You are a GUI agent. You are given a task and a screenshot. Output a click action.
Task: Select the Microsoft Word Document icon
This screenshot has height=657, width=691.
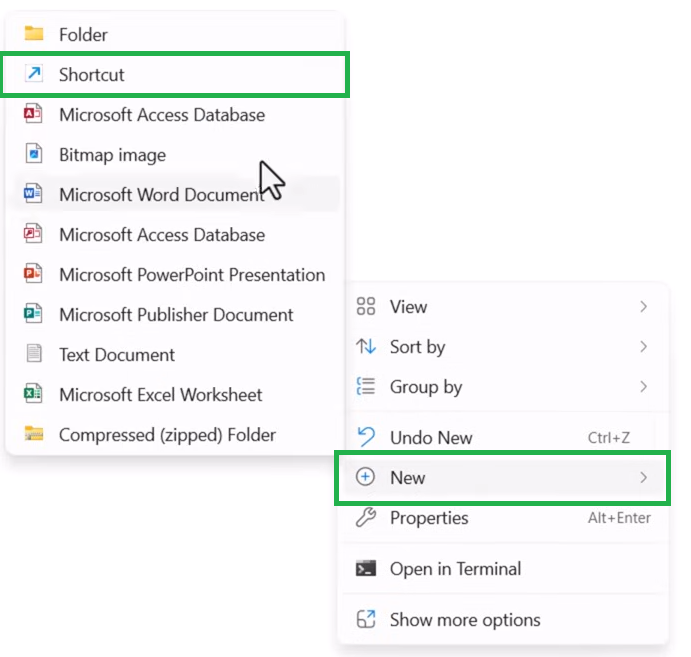[x=34, y=195]
